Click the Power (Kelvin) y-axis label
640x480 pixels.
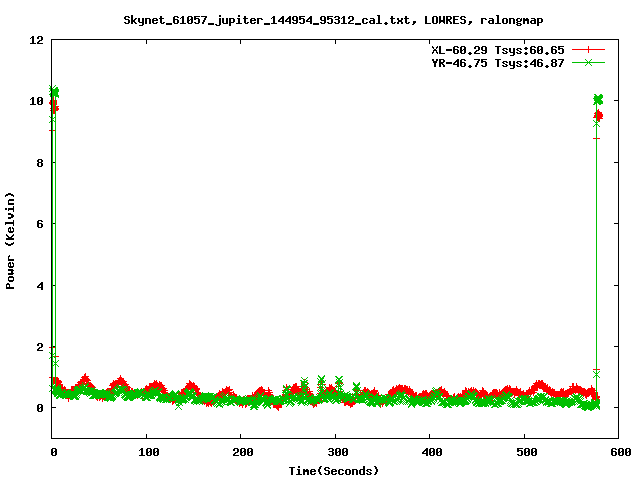pyautogui.click(x=11, y=240)
